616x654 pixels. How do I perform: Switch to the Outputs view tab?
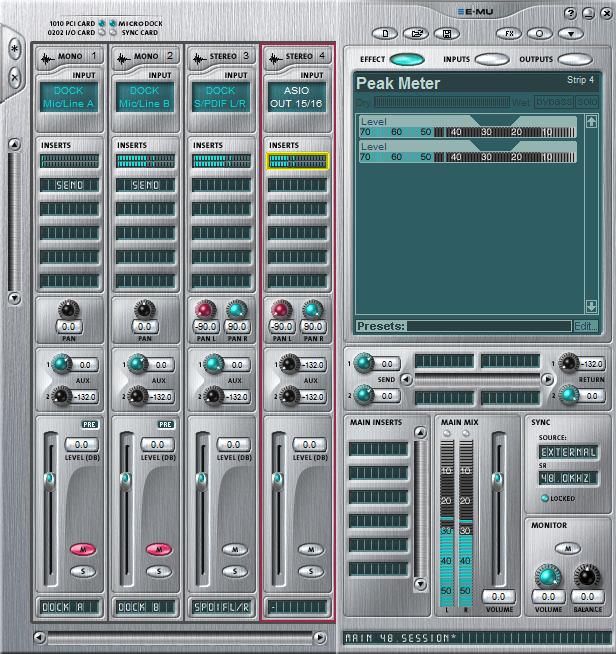(575, 59)
